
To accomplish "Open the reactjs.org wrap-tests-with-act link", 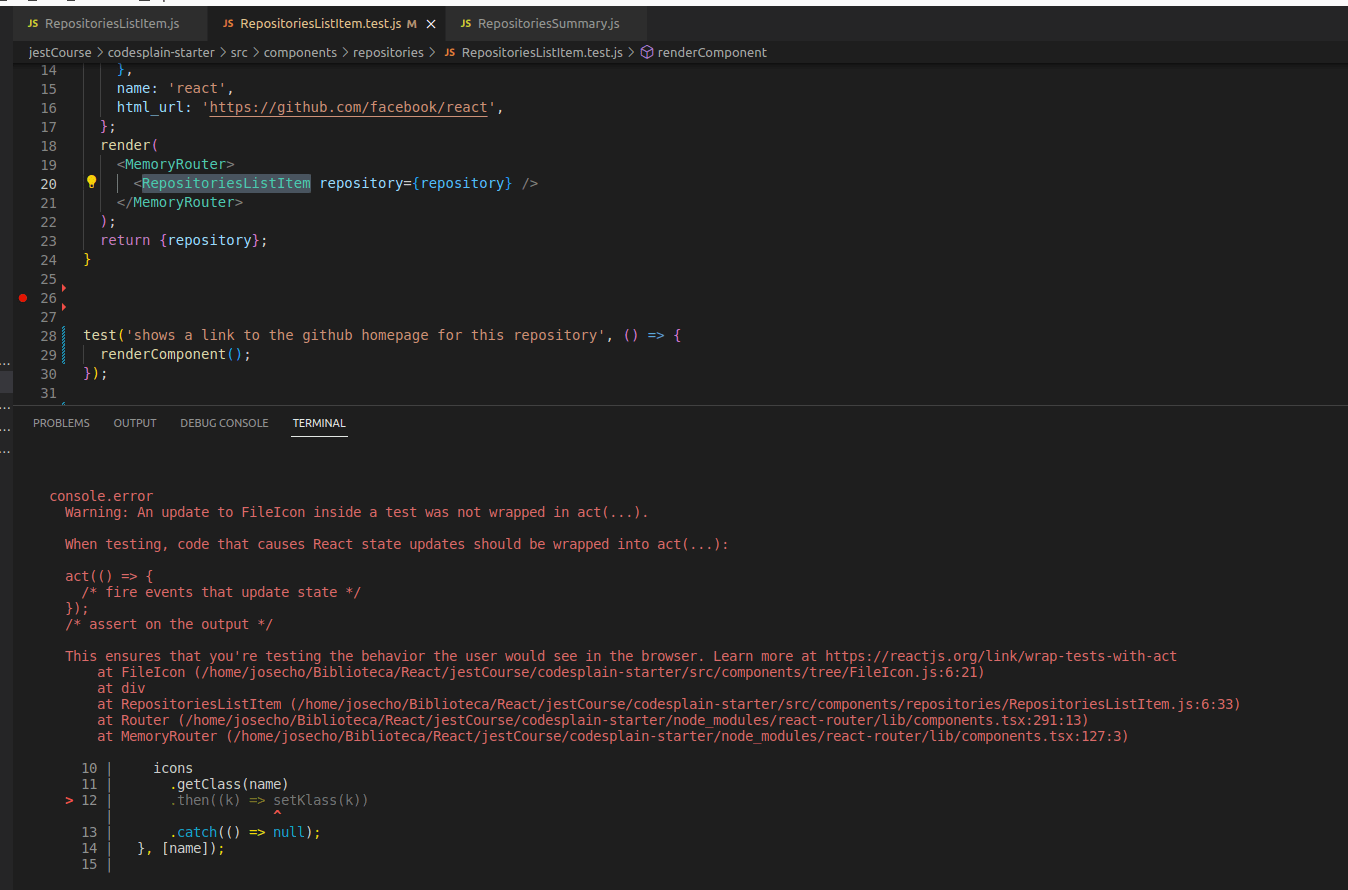I will (1001, 656).
